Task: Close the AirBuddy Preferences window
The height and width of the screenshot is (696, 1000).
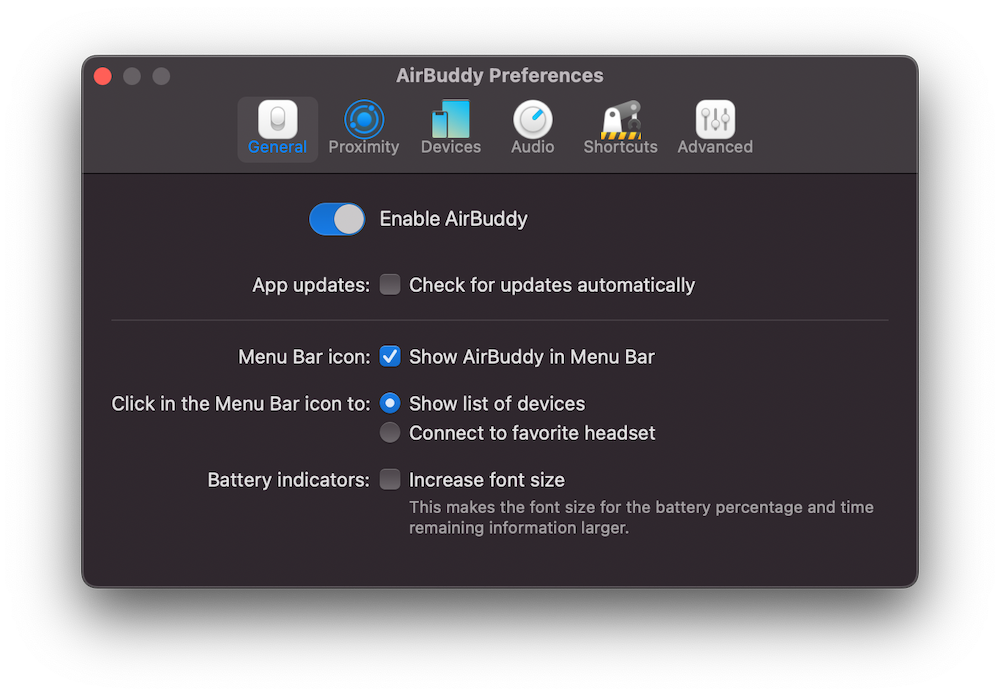Action: (102, 75)
